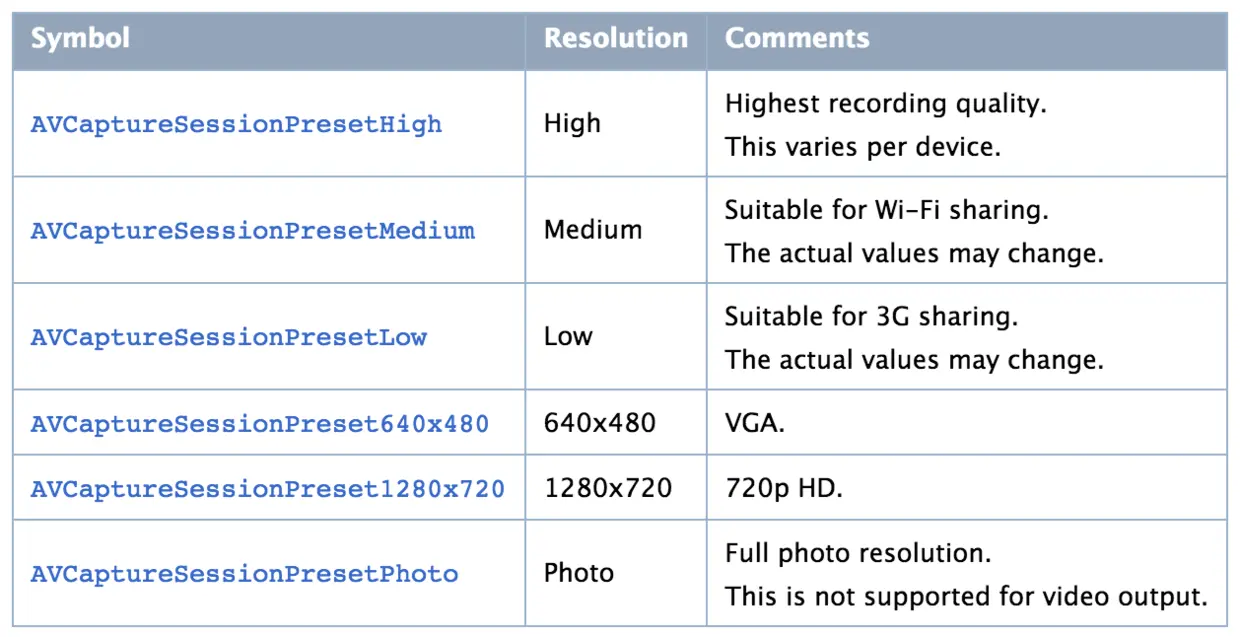Click the '1280x720' resolution value
The height and width of the screenshot is (637, 1240).
point(607,488)
